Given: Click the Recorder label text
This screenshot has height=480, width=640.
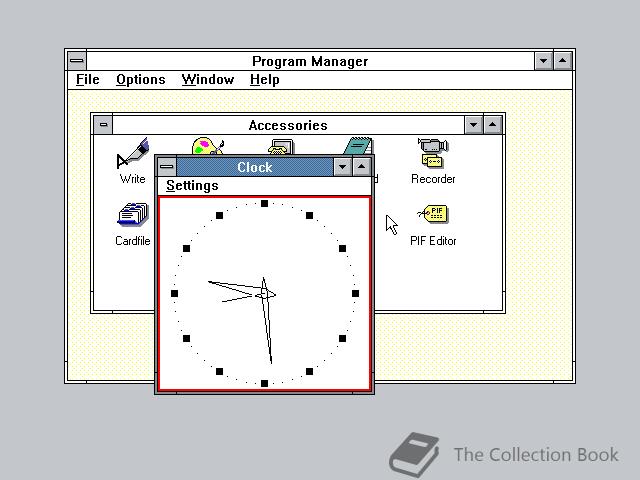Looking at the screenshot, I should click(x=433, y=179).
